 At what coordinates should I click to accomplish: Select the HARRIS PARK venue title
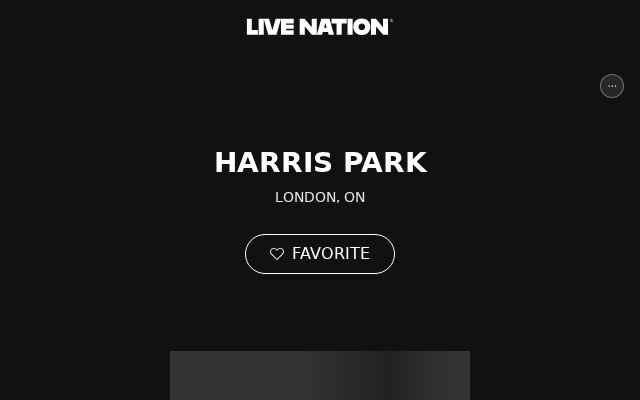tap(321, 162)
